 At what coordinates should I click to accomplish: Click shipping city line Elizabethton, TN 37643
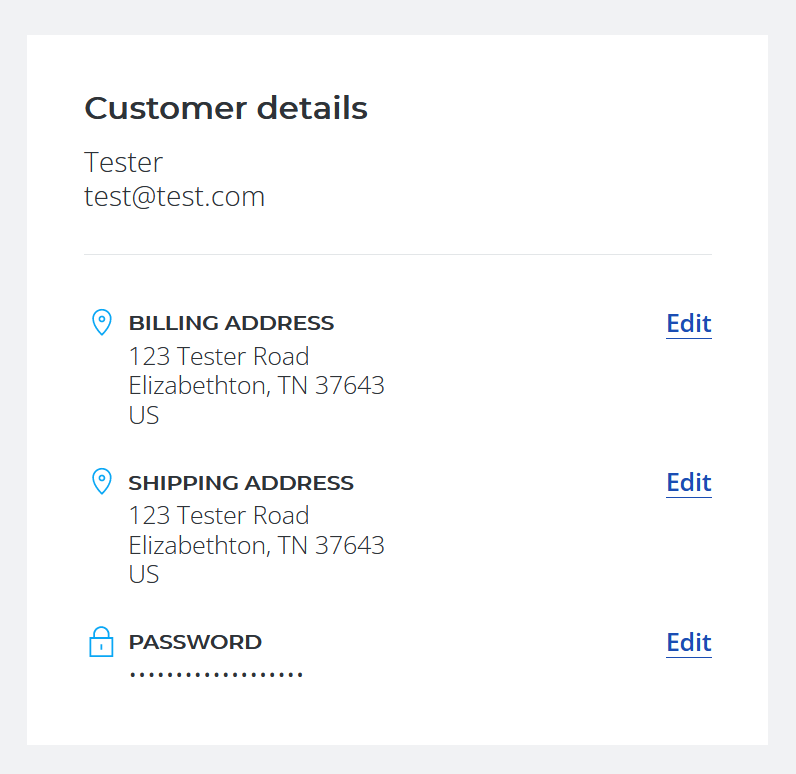tap(256, 546)
